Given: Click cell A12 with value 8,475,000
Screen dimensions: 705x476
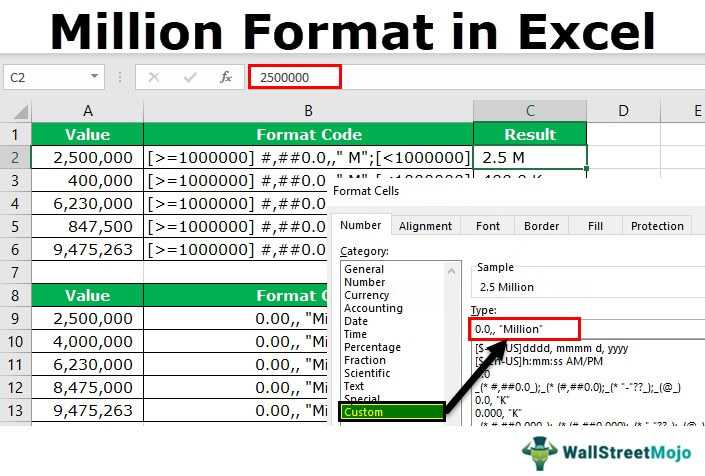Looking at the screenshot, I should 88,387.
